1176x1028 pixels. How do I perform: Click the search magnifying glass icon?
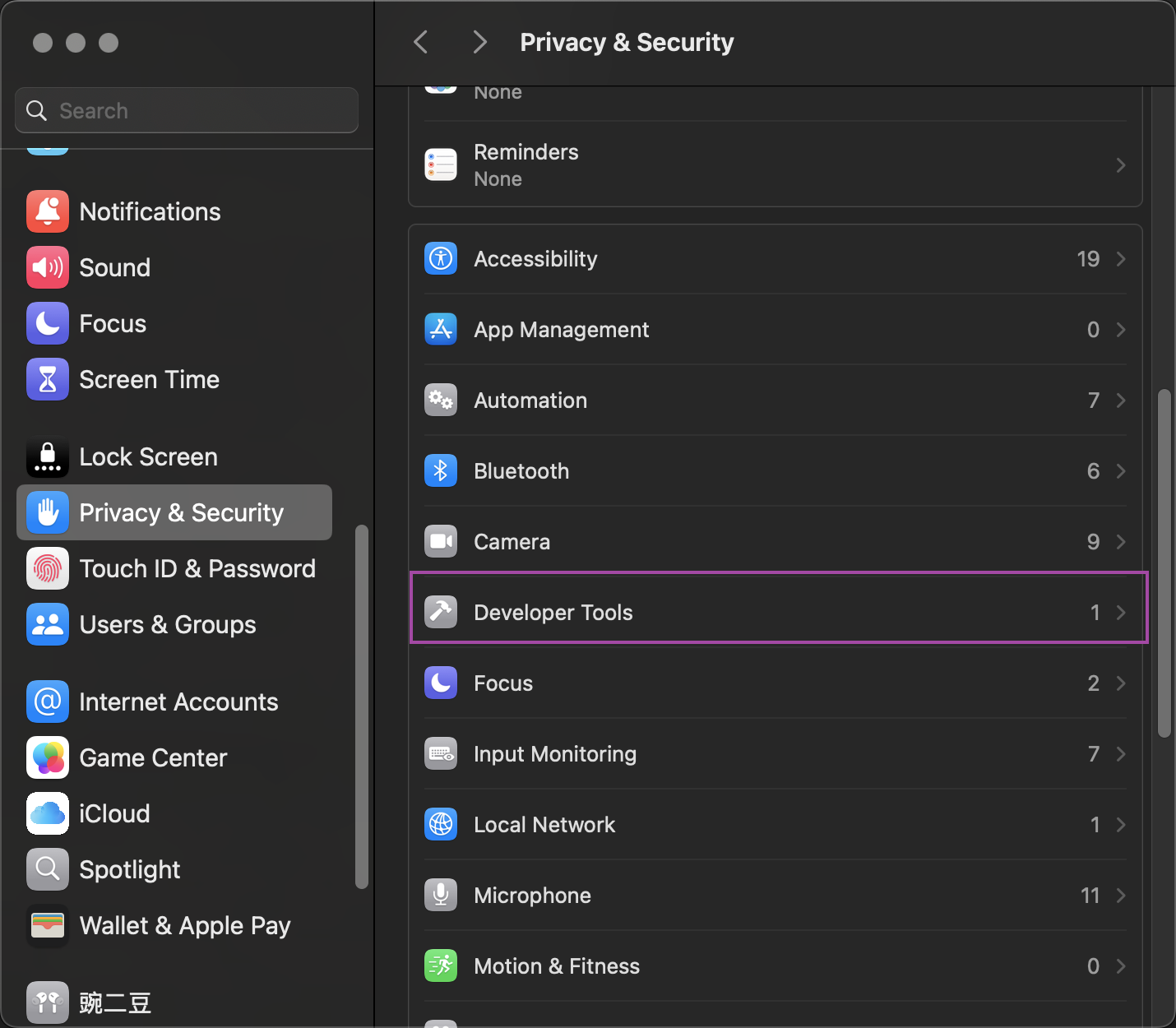37,110
